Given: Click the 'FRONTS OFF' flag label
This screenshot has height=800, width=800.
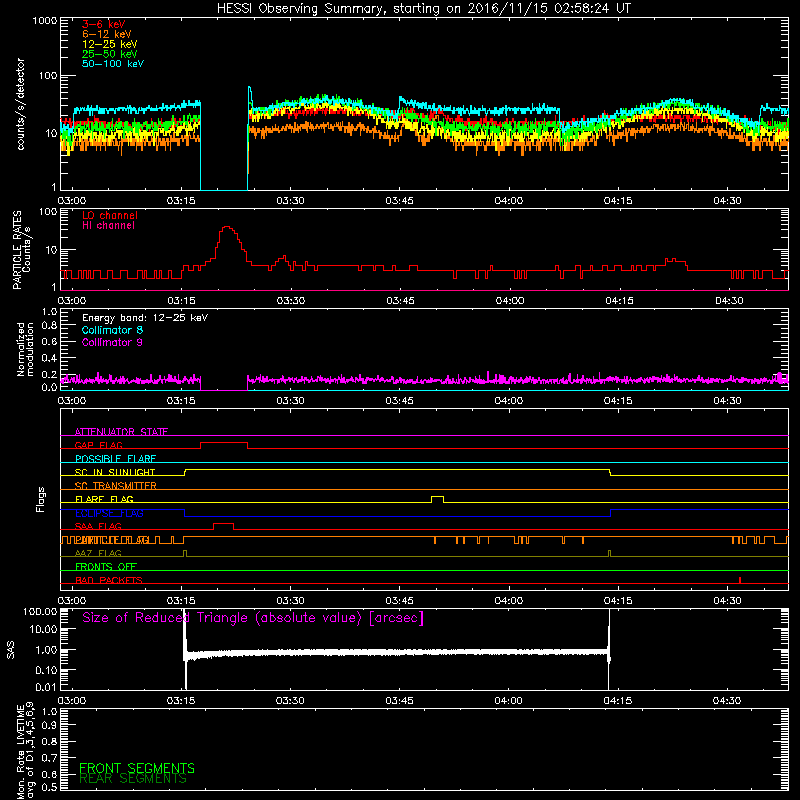Looking at the screenshot, I should pos(106,566).
